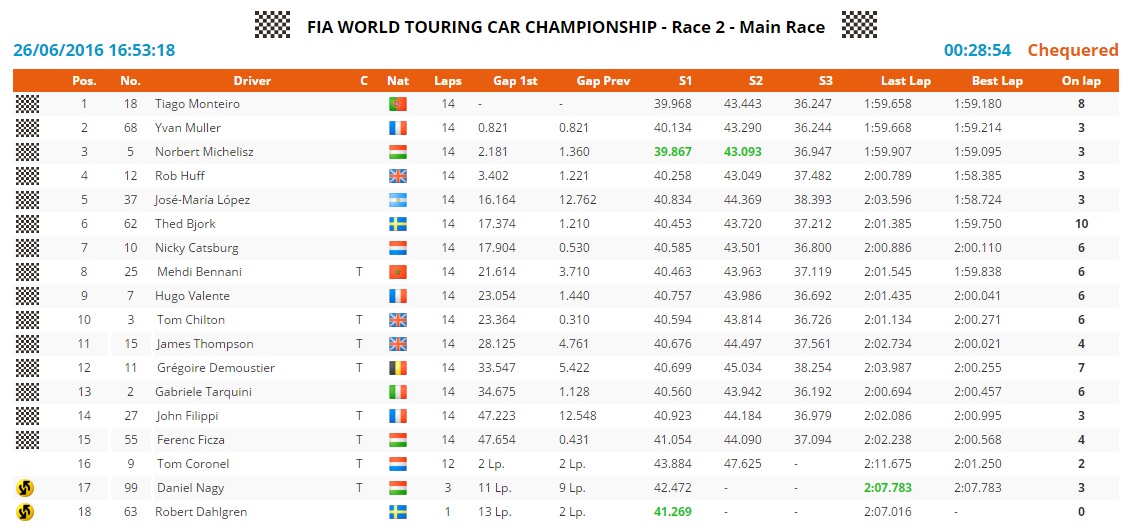
Task: Click the Last Lap column header
Action: pyautogui.click(x=905, y=81)
